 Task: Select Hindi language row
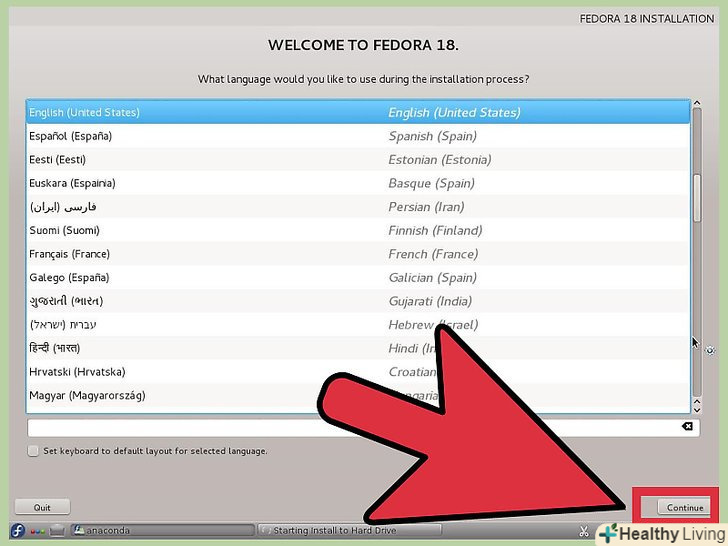pyautogui.click(x=358, y=348)
